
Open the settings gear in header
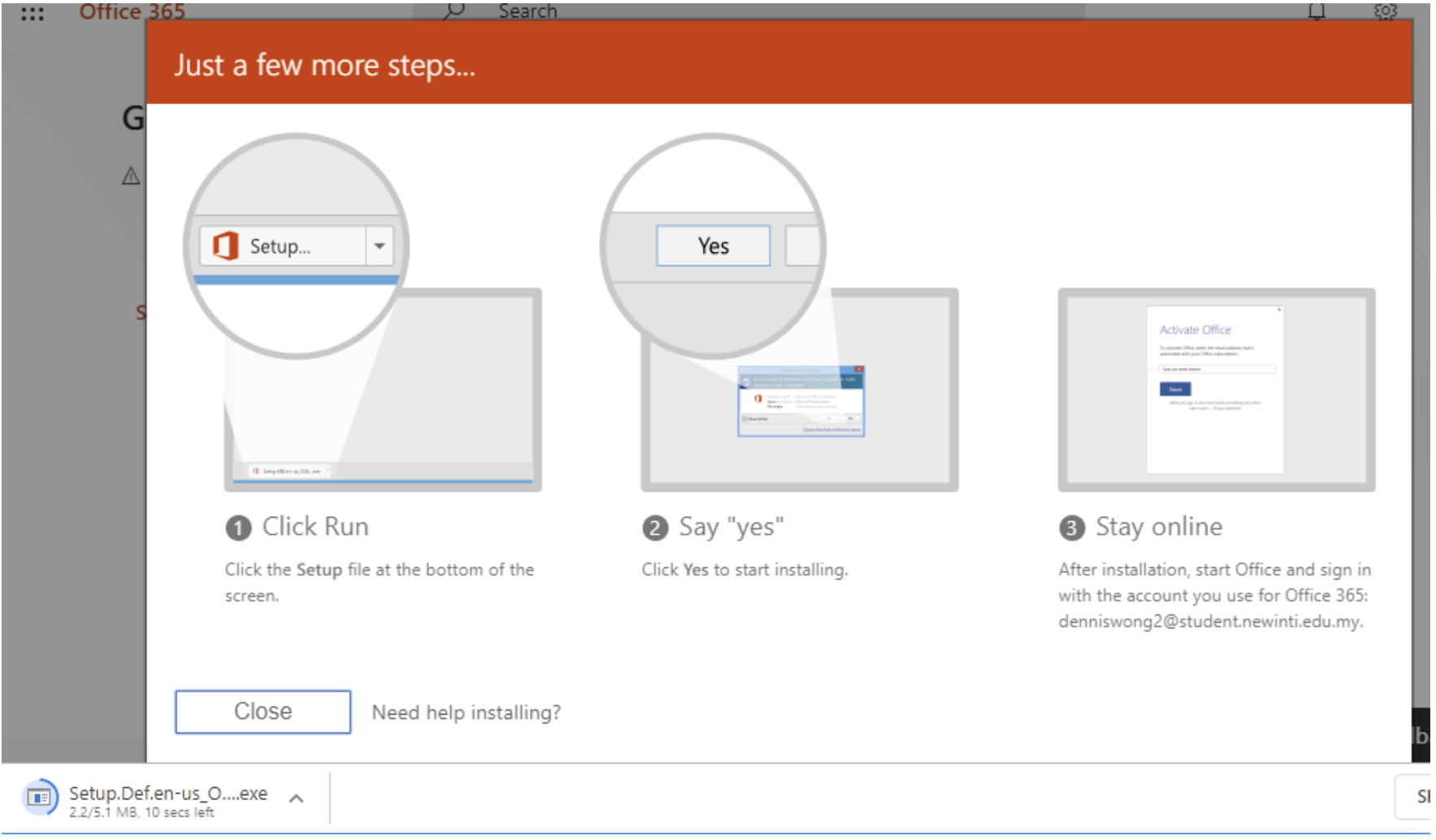(1385, 11)
